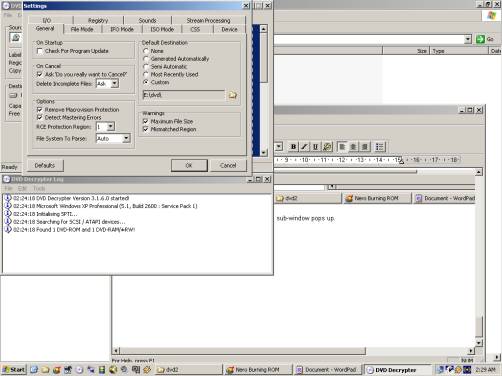Browse for destination folder icon
The width and height of the screenshot is (502, 376).
232,95
